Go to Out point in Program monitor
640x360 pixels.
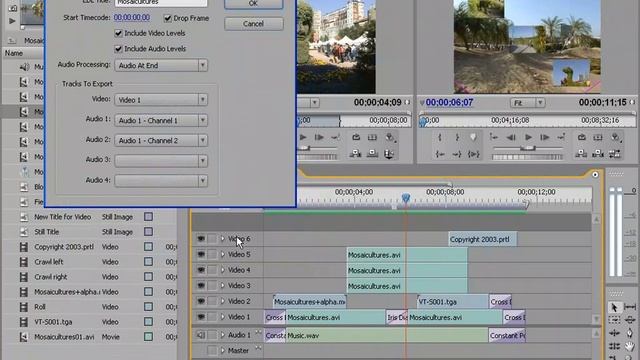pos(457,154)
